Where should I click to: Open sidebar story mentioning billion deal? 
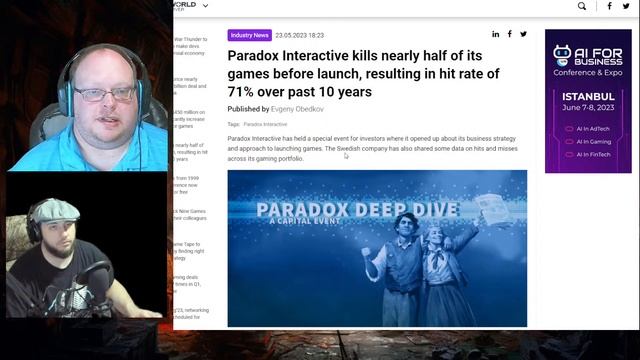(x=190, y=86)
